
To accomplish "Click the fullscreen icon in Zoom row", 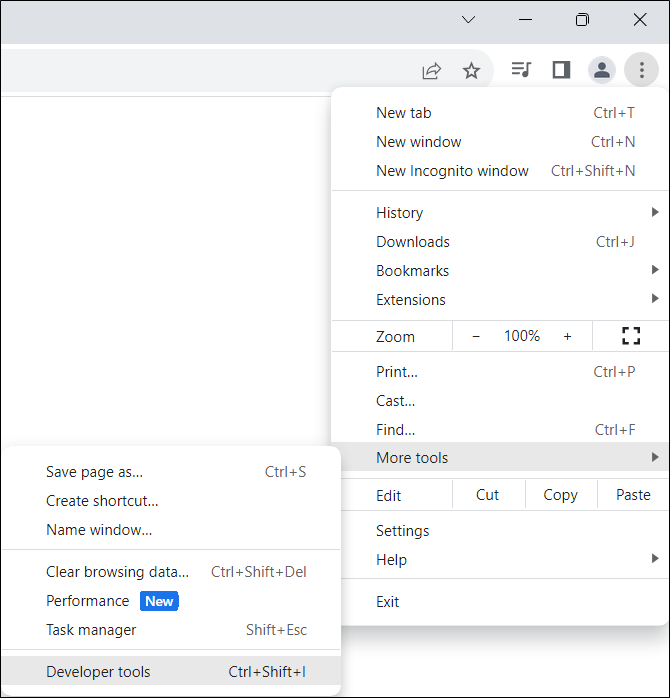I will click(x=630, y=336).
